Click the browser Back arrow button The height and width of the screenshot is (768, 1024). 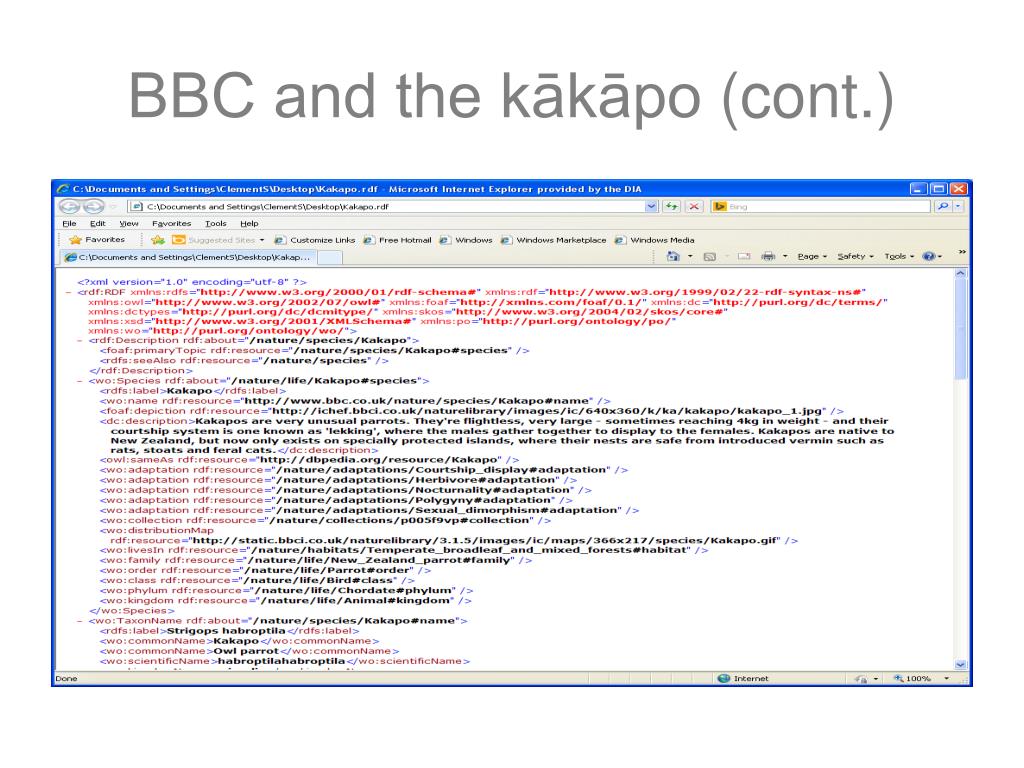[x=69, y=206]
